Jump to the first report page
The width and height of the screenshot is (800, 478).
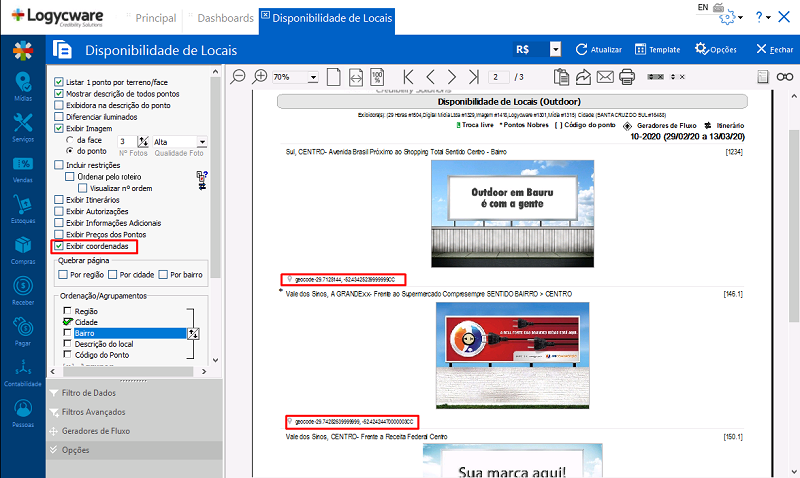pyautogui.click(x=408, y=76)
